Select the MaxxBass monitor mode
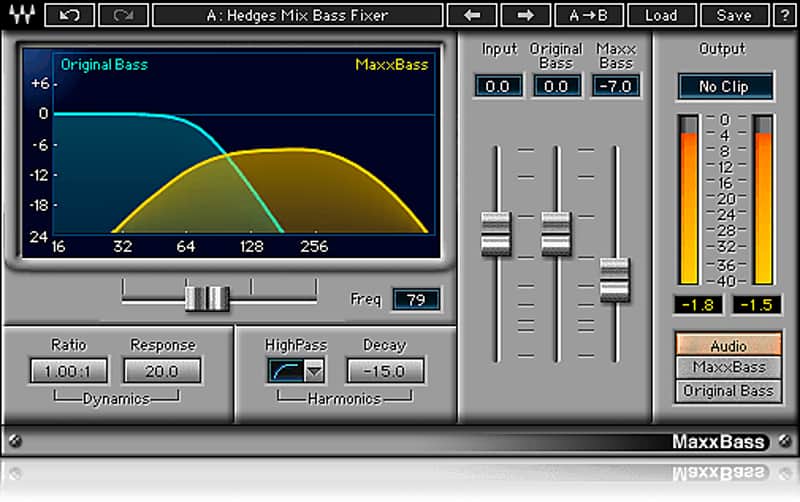This screenshot has width=800, height=502. (728, 367)
